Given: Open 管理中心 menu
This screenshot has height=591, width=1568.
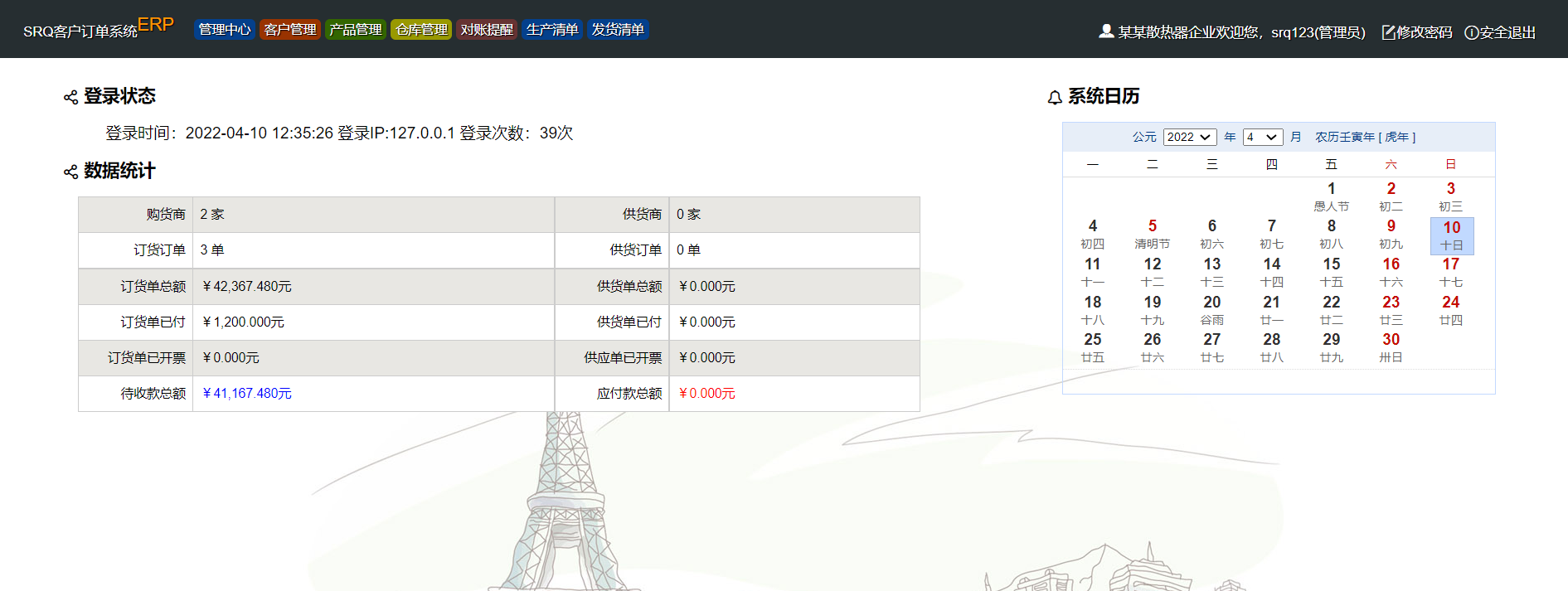Looking at the screenshot, I should [224, 30].
